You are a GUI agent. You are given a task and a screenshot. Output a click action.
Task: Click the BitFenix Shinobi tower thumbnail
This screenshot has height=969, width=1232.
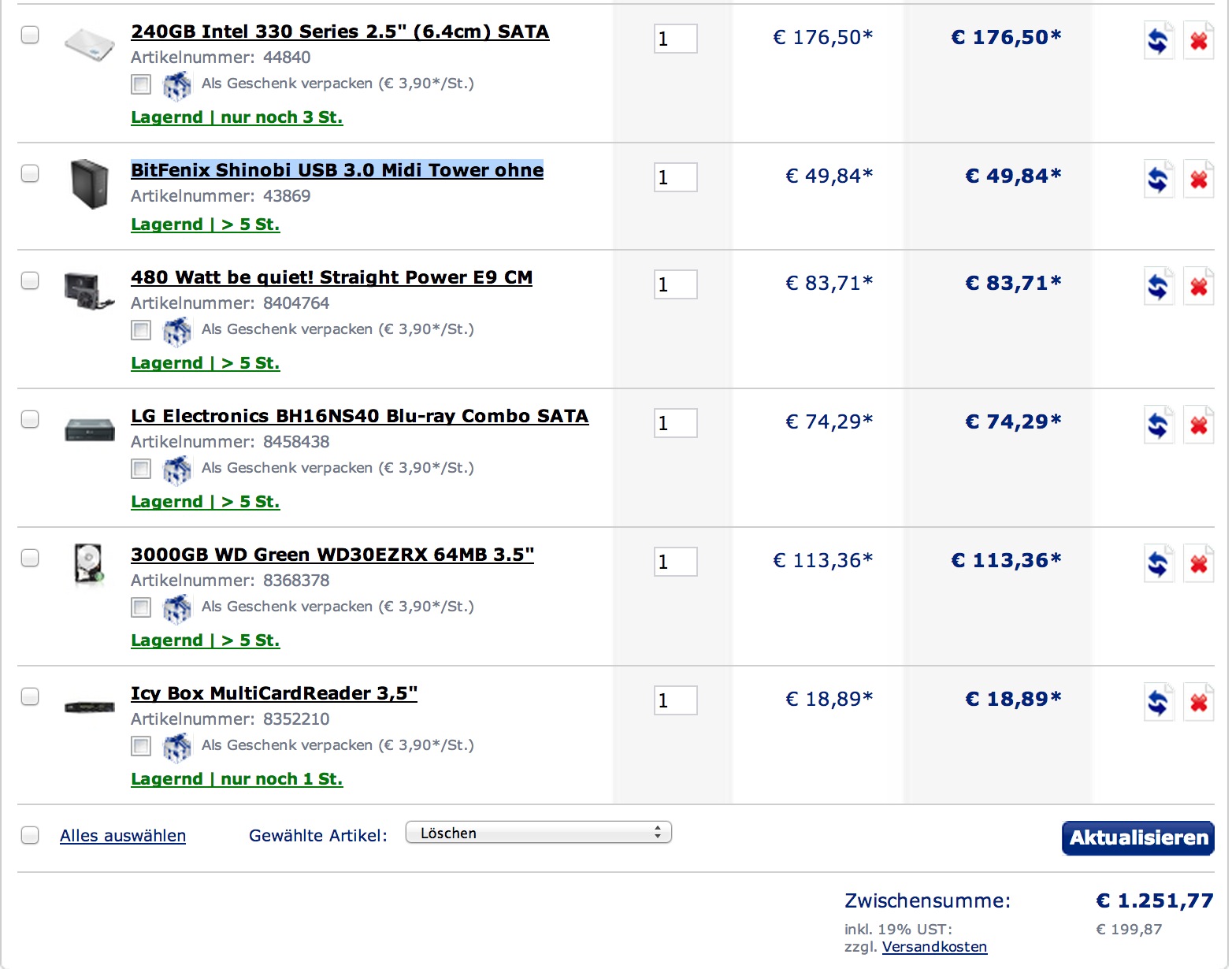(x=89, y=184)
